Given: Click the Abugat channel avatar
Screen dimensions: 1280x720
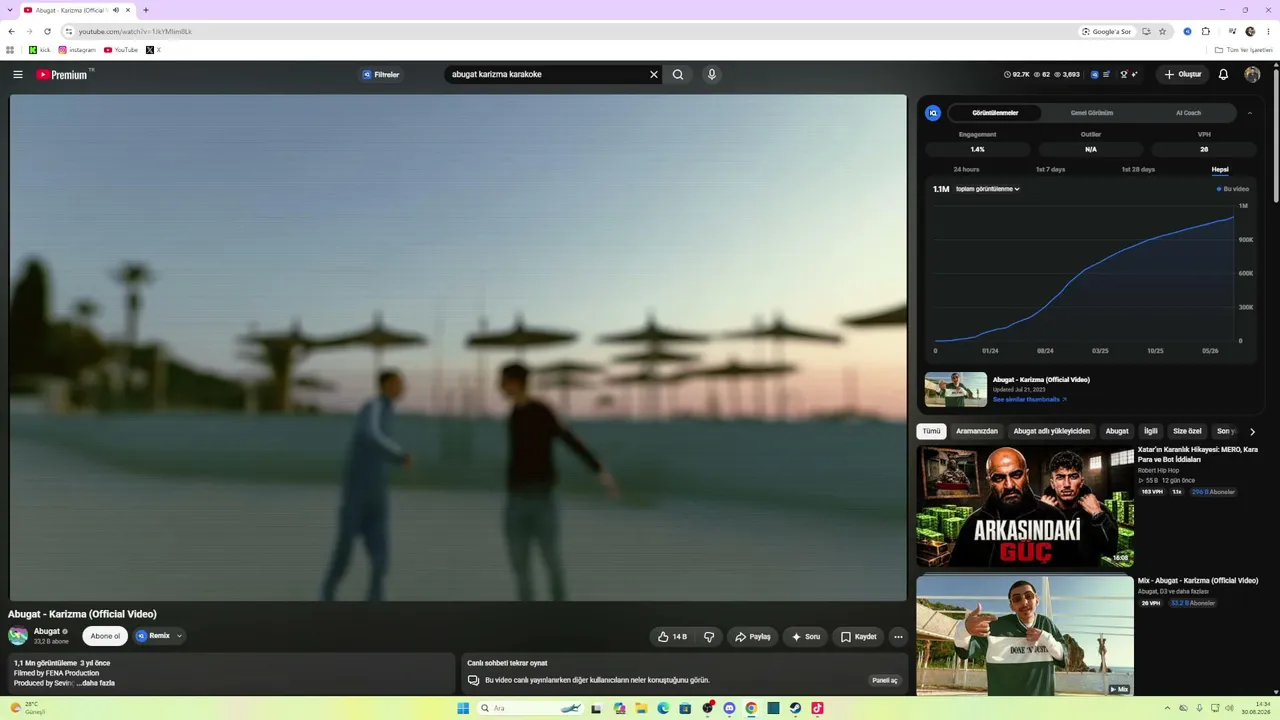Looking at the screenshot, I should coord(18,636).
